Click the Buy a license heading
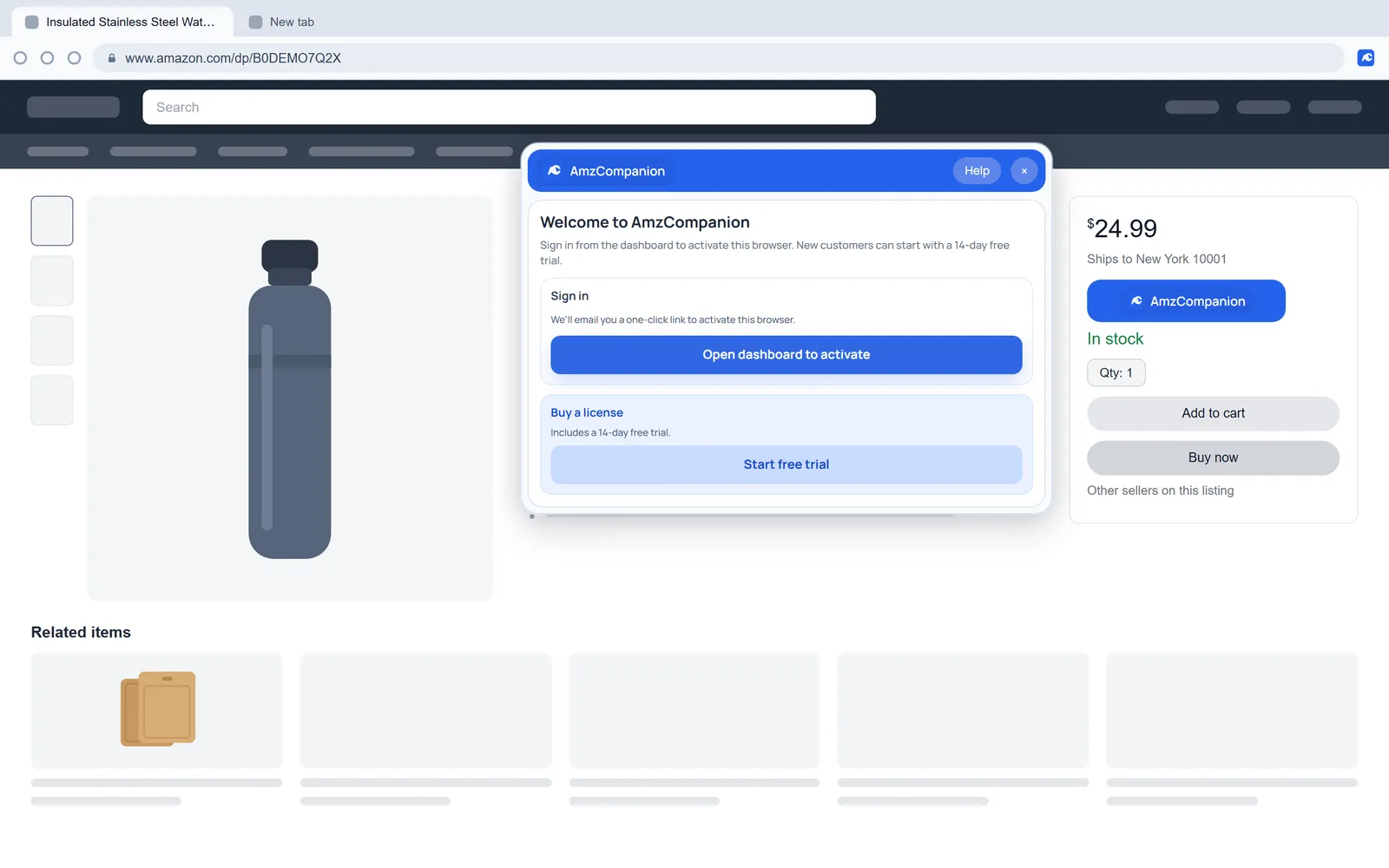This screenshot has width=1389, height=868. click(587, 413)
